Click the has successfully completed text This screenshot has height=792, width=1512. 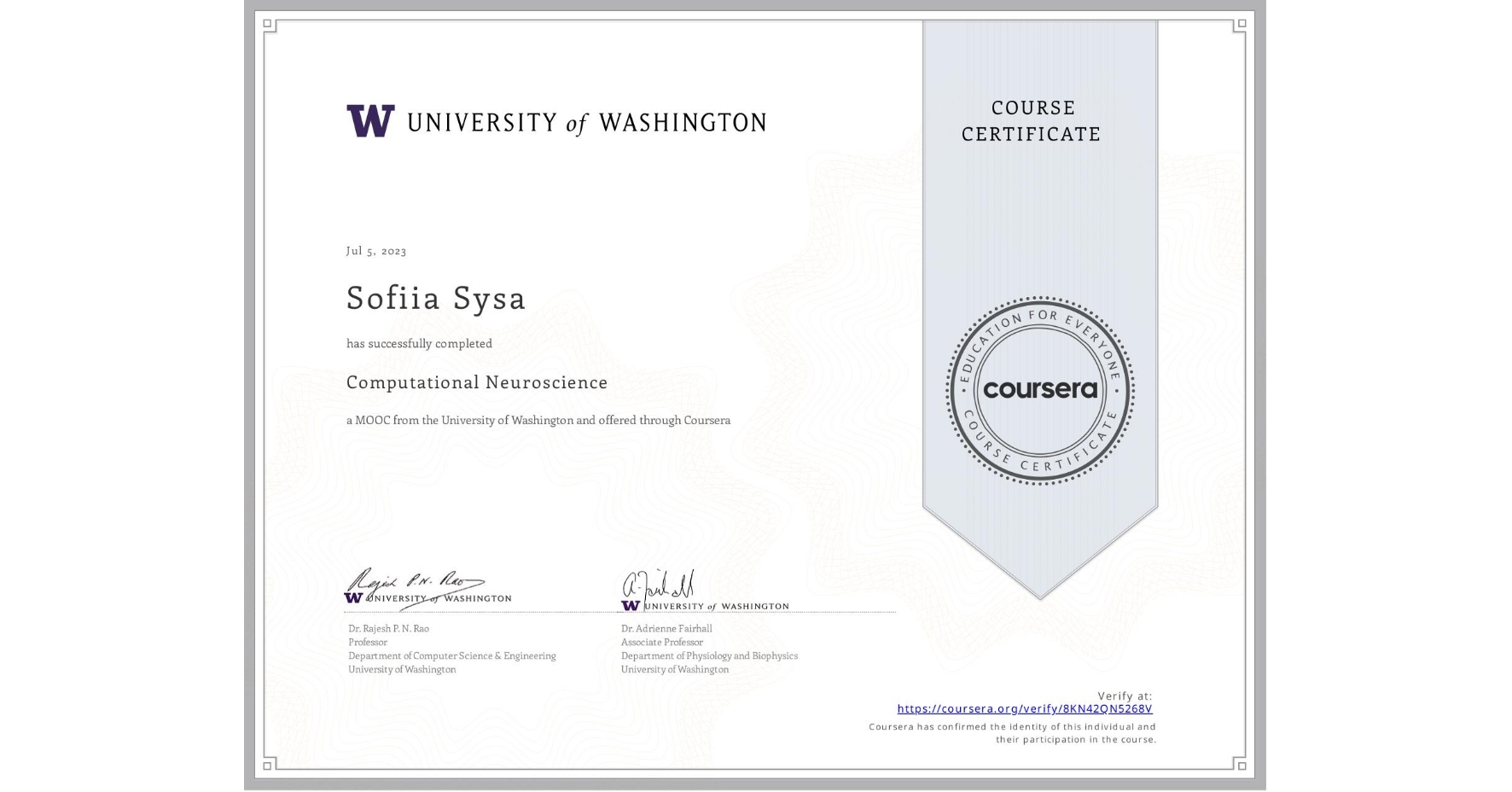pyautogui.click(x=419, y=343)
